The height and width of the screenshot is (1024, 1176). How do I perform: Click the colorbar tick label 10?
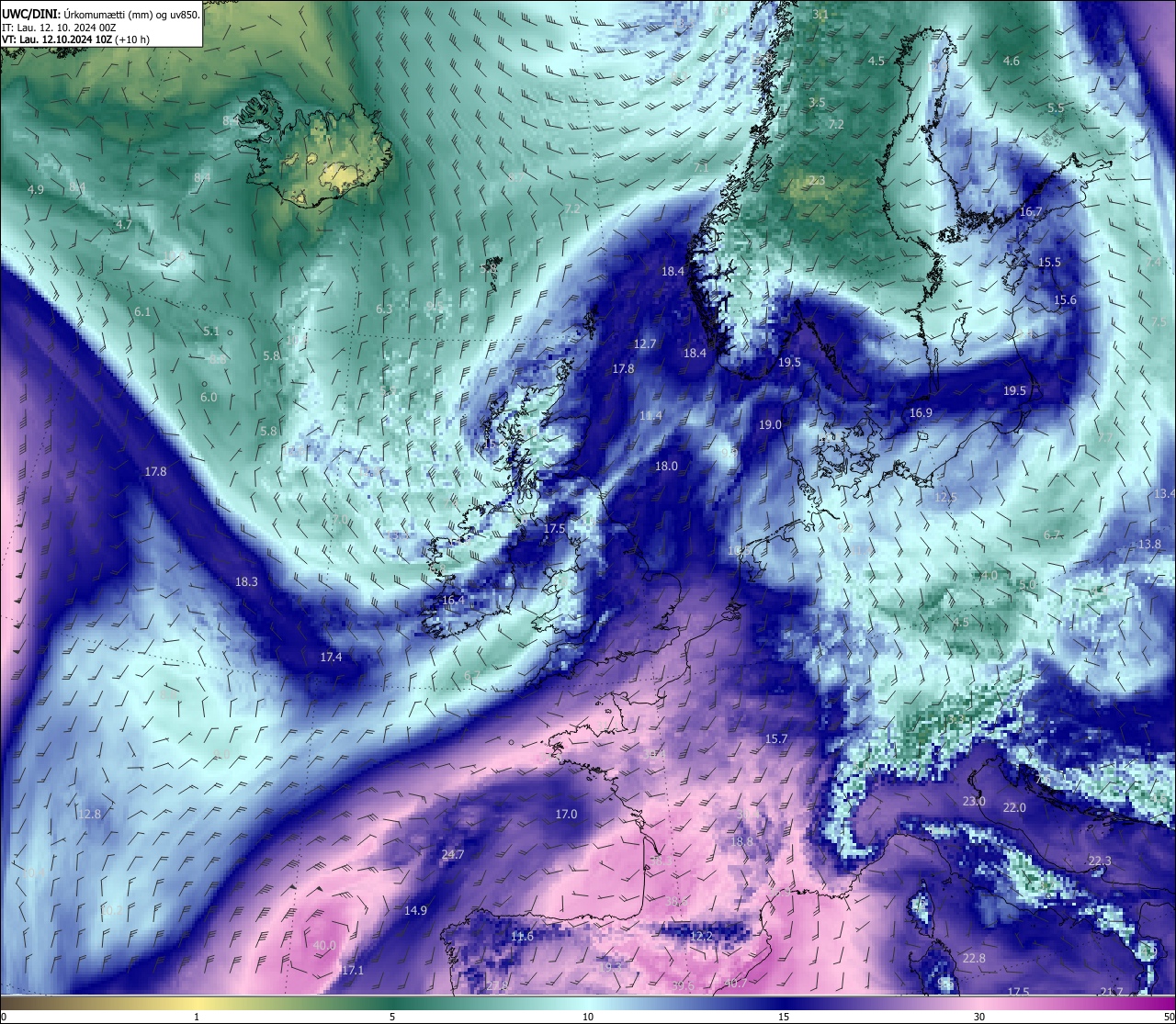click(x=588, y=1017)
